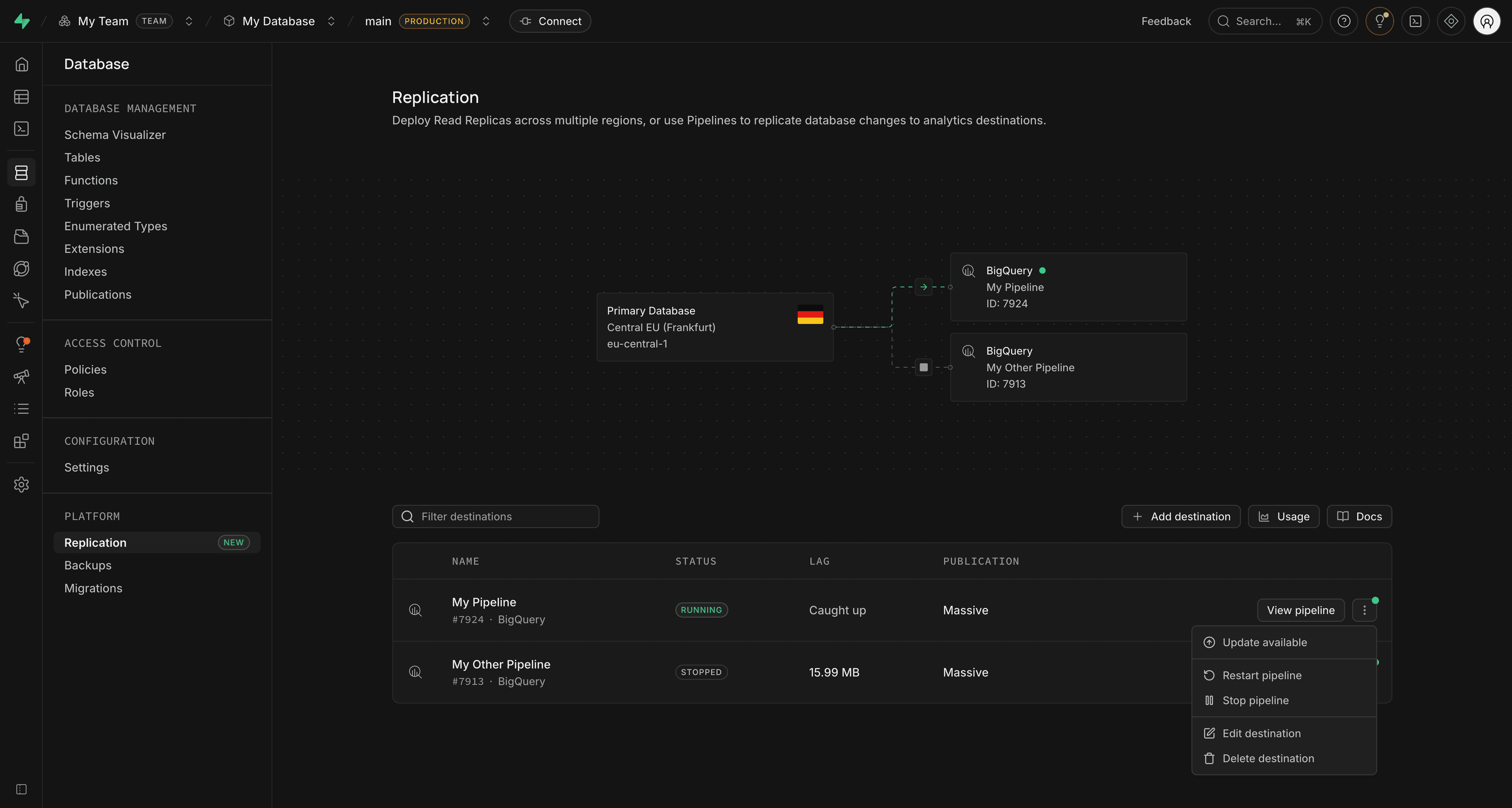Screen dimensions: 1512x808
Task: Open the Advisor lightbulb icon in the top bar
Action: [x=1379, y=21]
